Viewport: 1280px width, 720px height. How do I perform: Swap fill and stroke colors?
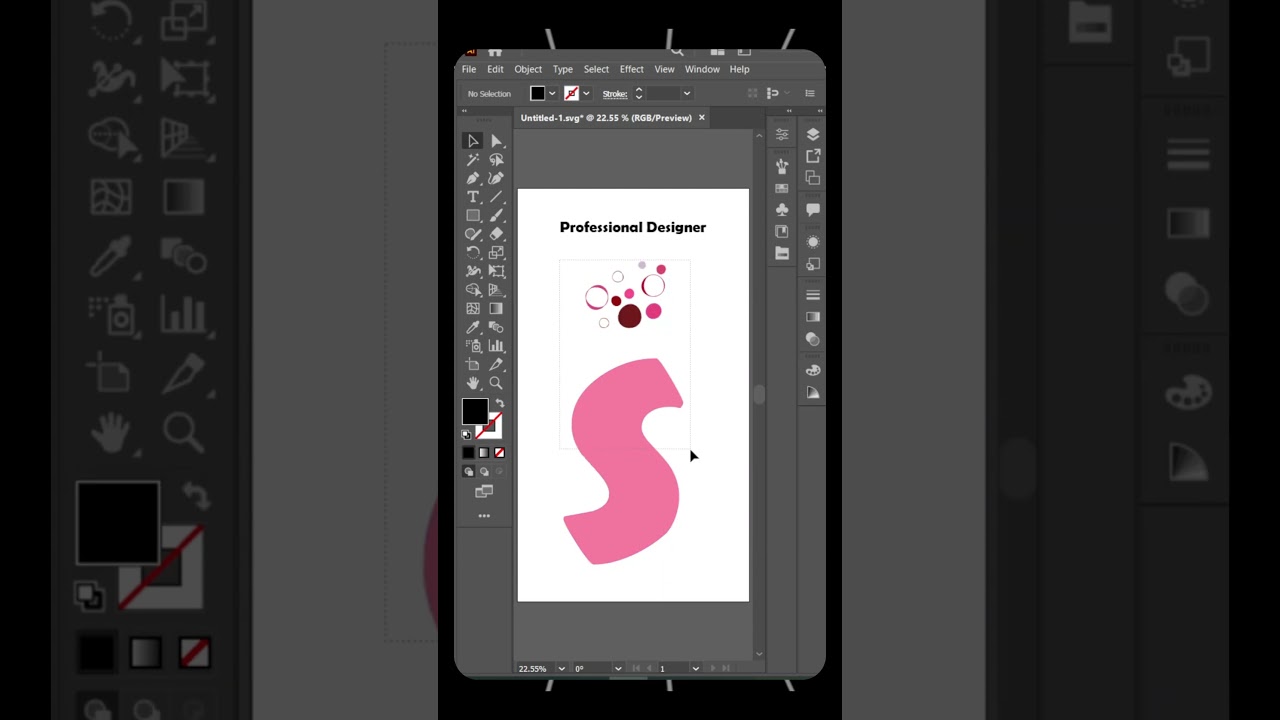coord(499,403)
